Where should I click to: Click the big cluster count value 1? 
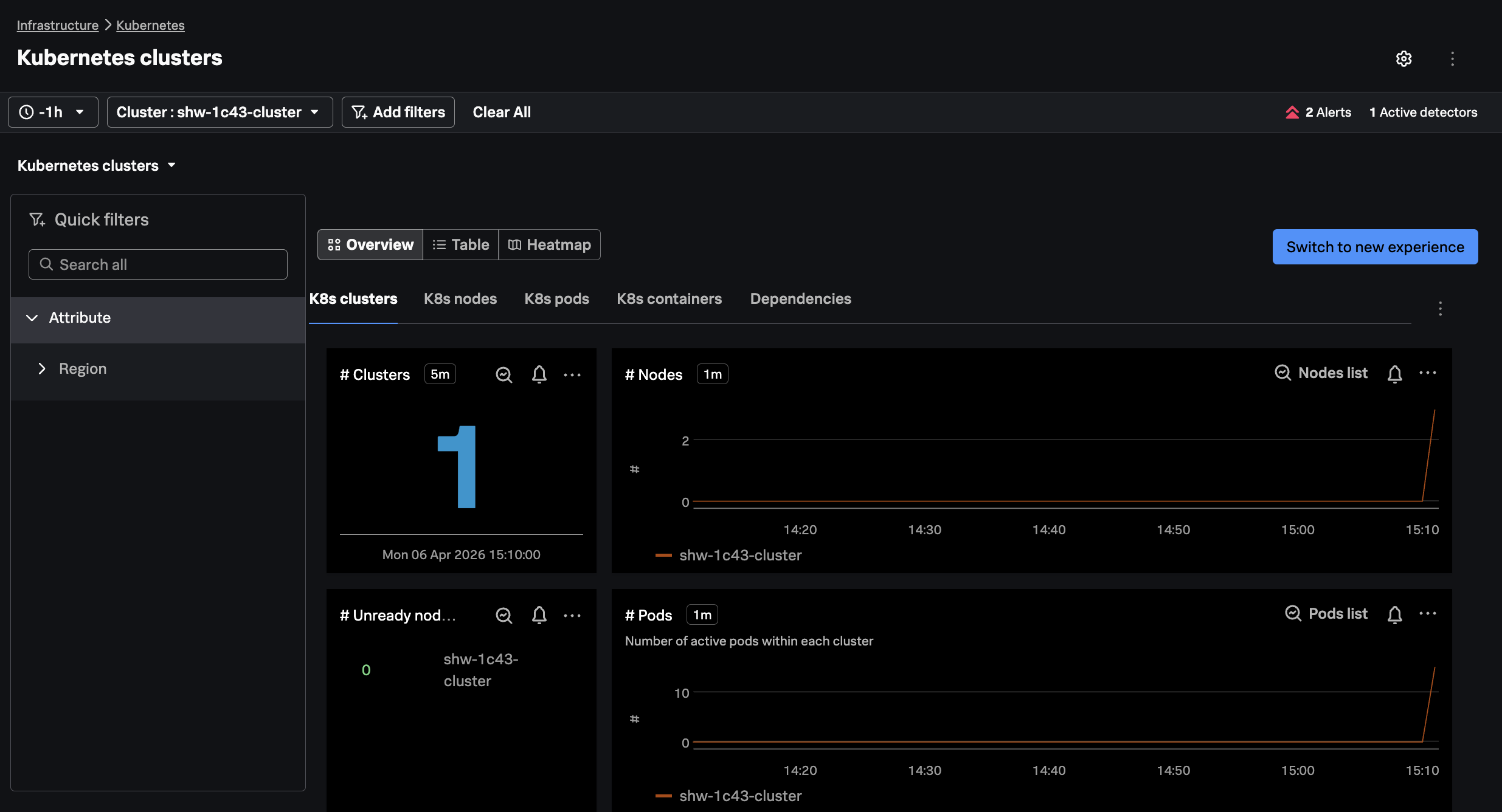pyautogui.click(x=457, y=467)
